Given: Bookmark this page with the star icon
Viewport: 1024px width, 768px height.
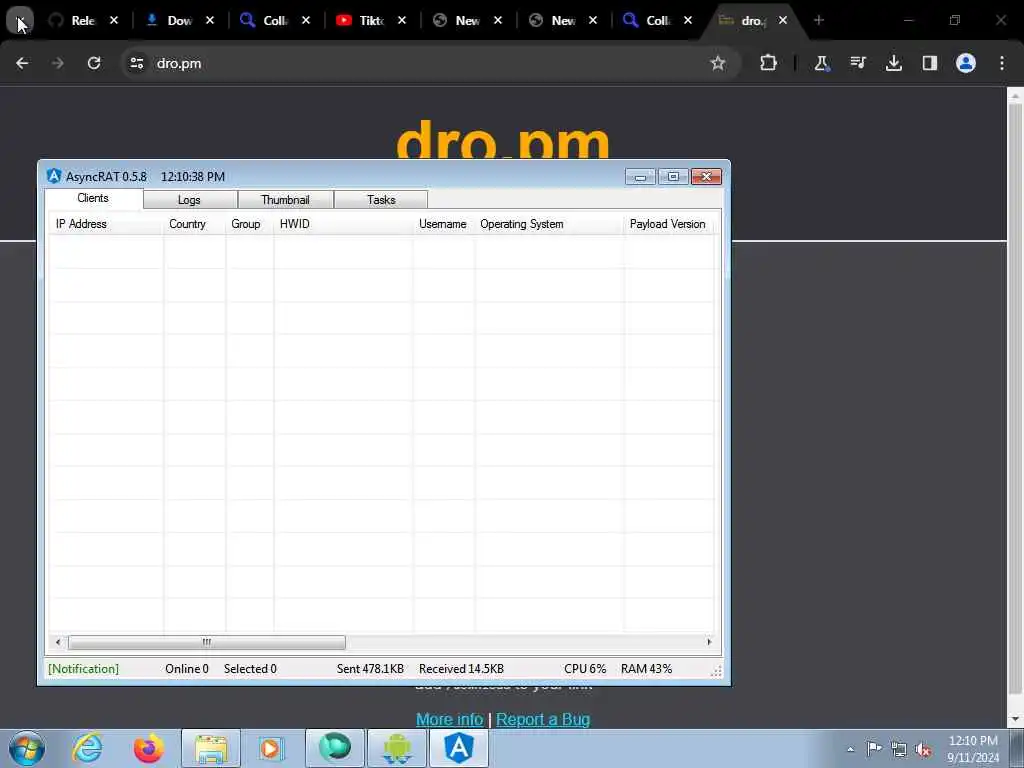Looking at the screenshot, I should click(x=718, y=63).
